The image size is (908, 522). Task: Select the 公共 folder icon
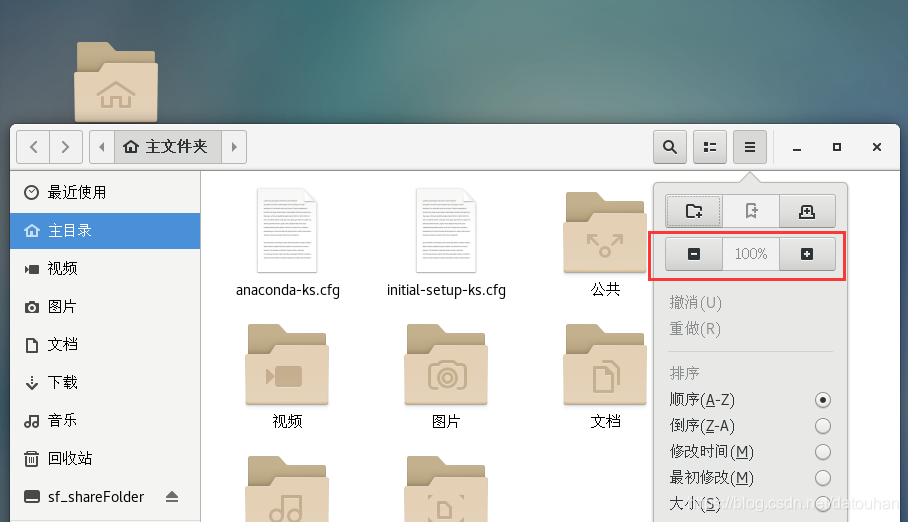coord(605,232)
